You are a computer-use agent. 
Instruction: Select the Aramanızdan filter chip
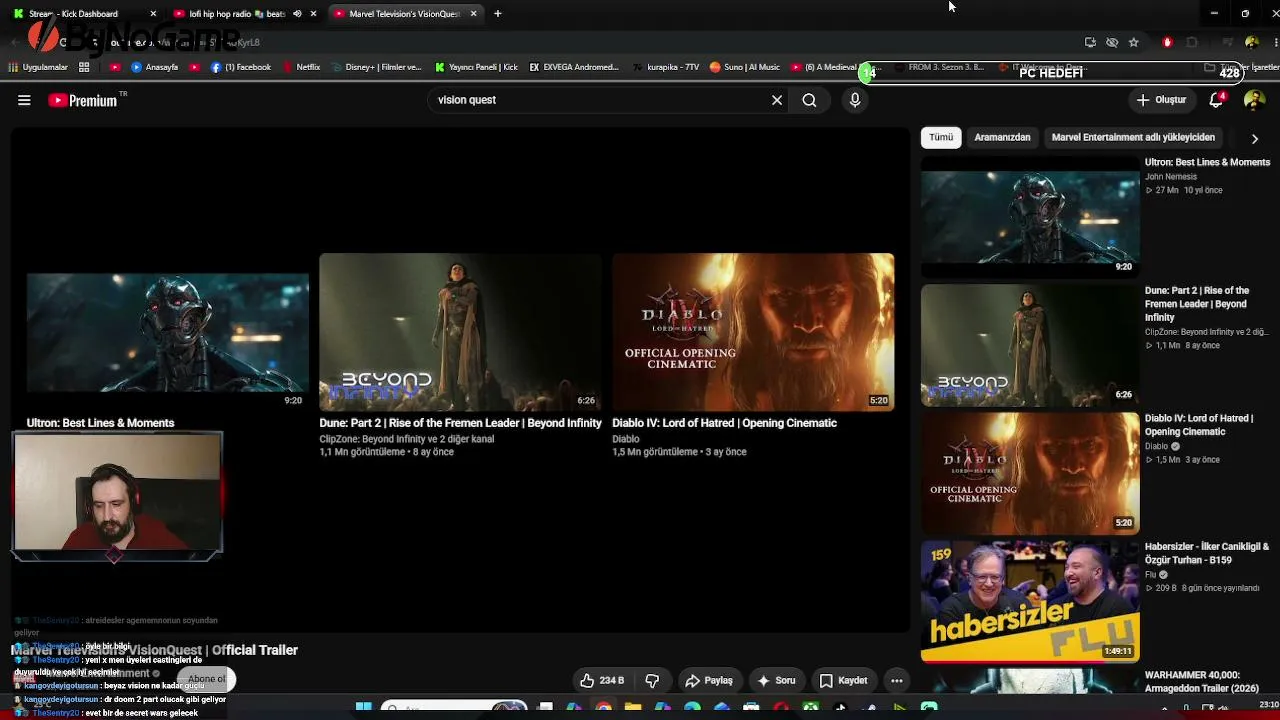tap(1002, 137)
